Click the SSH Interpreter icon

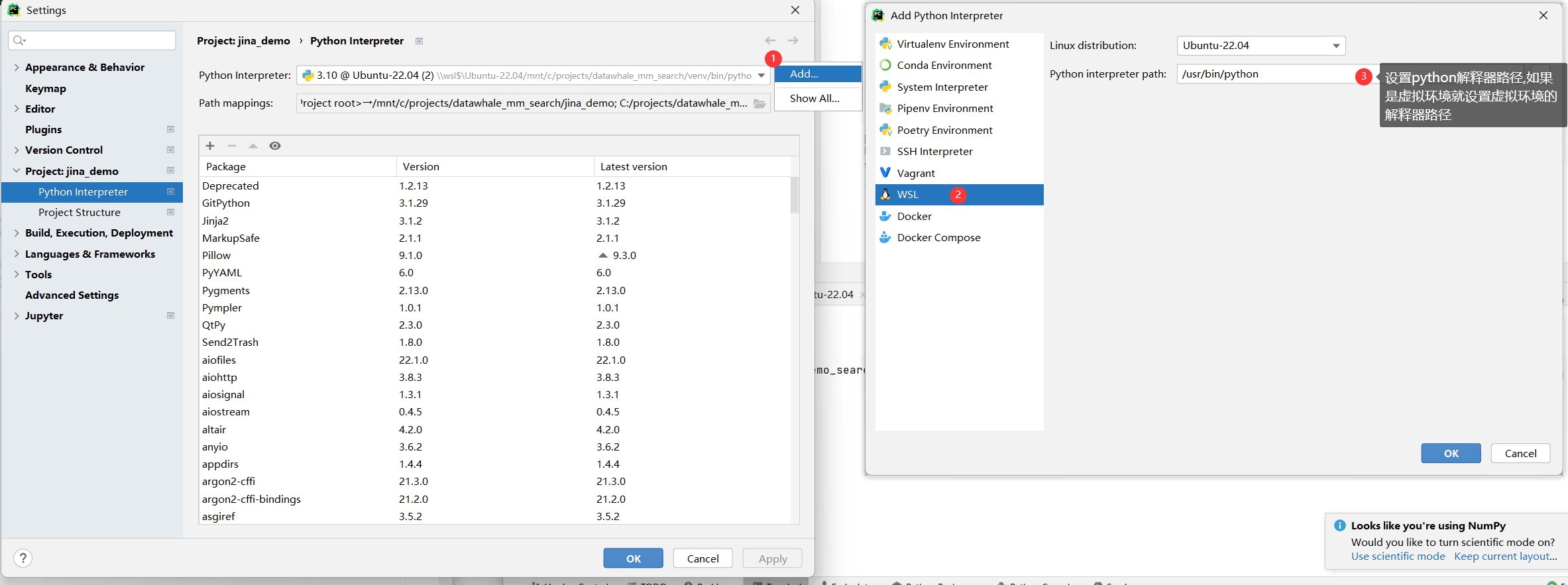pos(885,151)
